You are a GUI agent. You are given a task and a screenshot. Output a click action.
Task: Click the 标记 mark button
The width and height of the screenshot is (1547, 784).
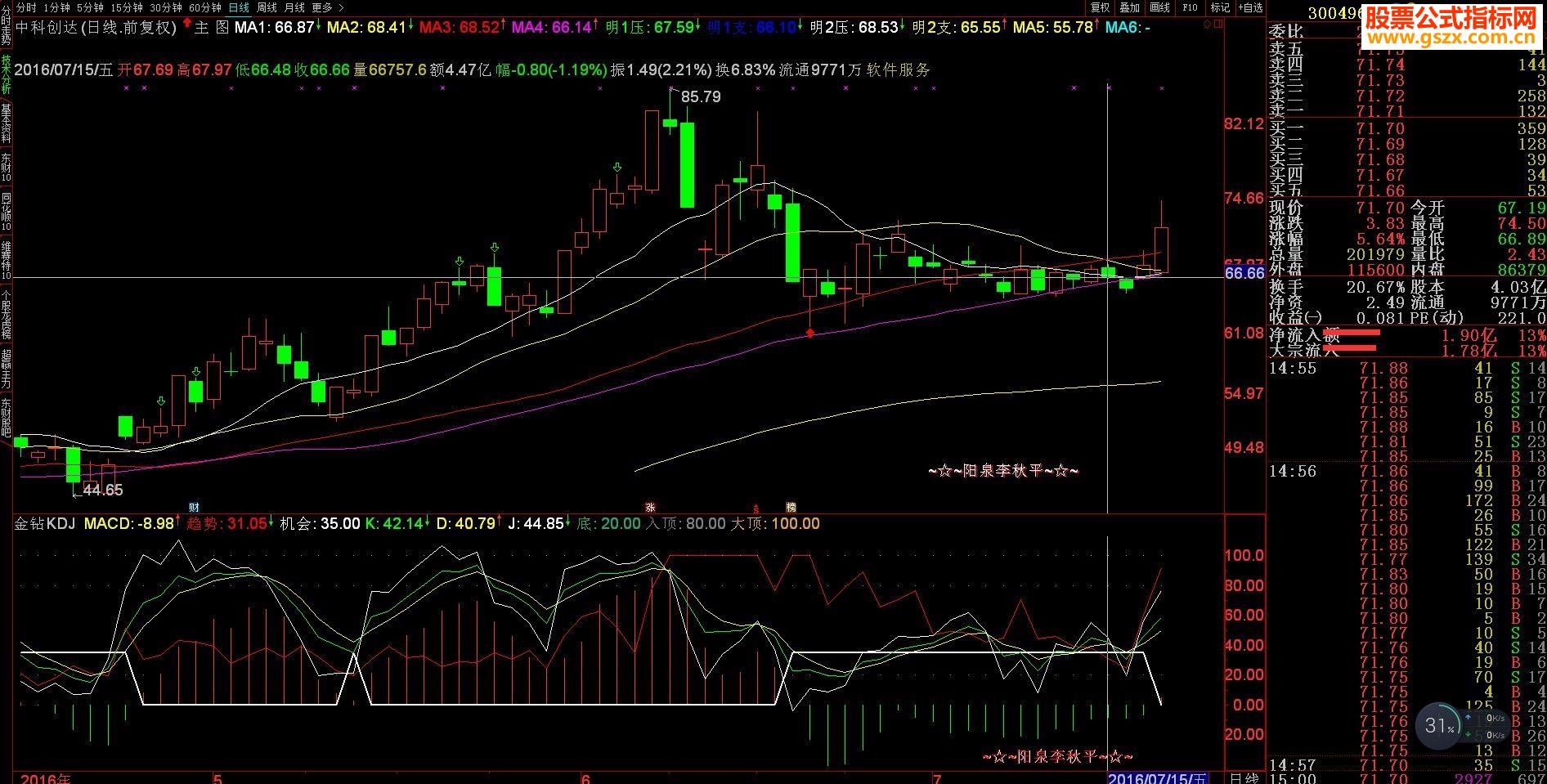click(1220, 7)
